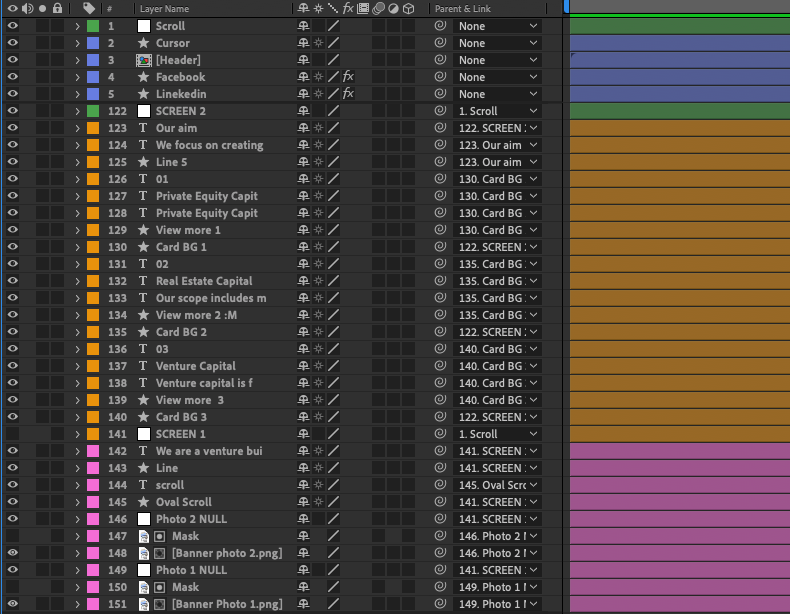This screenshot has height=614, width=790.
Task: Click the Video visibility eye column header icon
Action: [12, 8]
